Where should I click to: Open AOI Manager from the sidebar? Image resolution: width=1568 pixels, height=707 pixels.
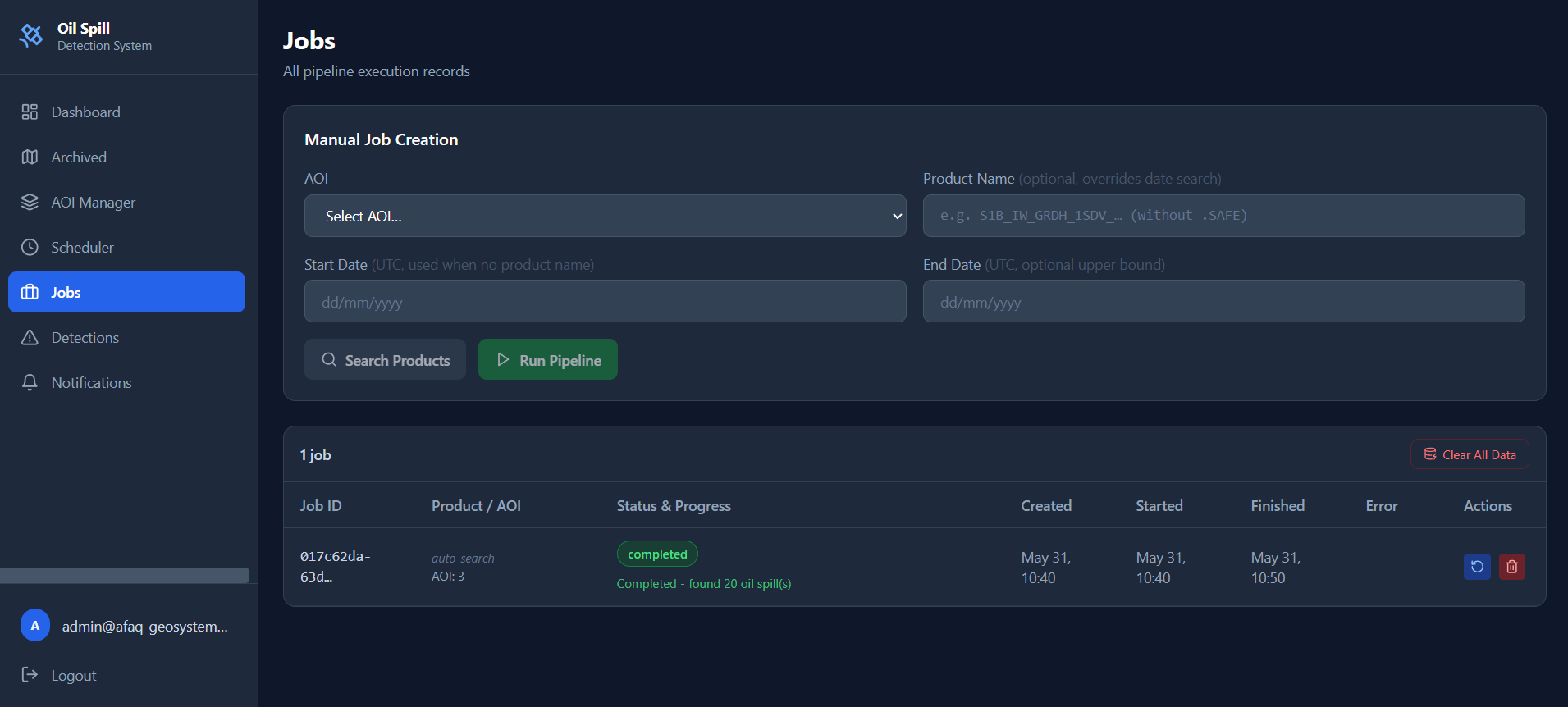tap(126, 203)
